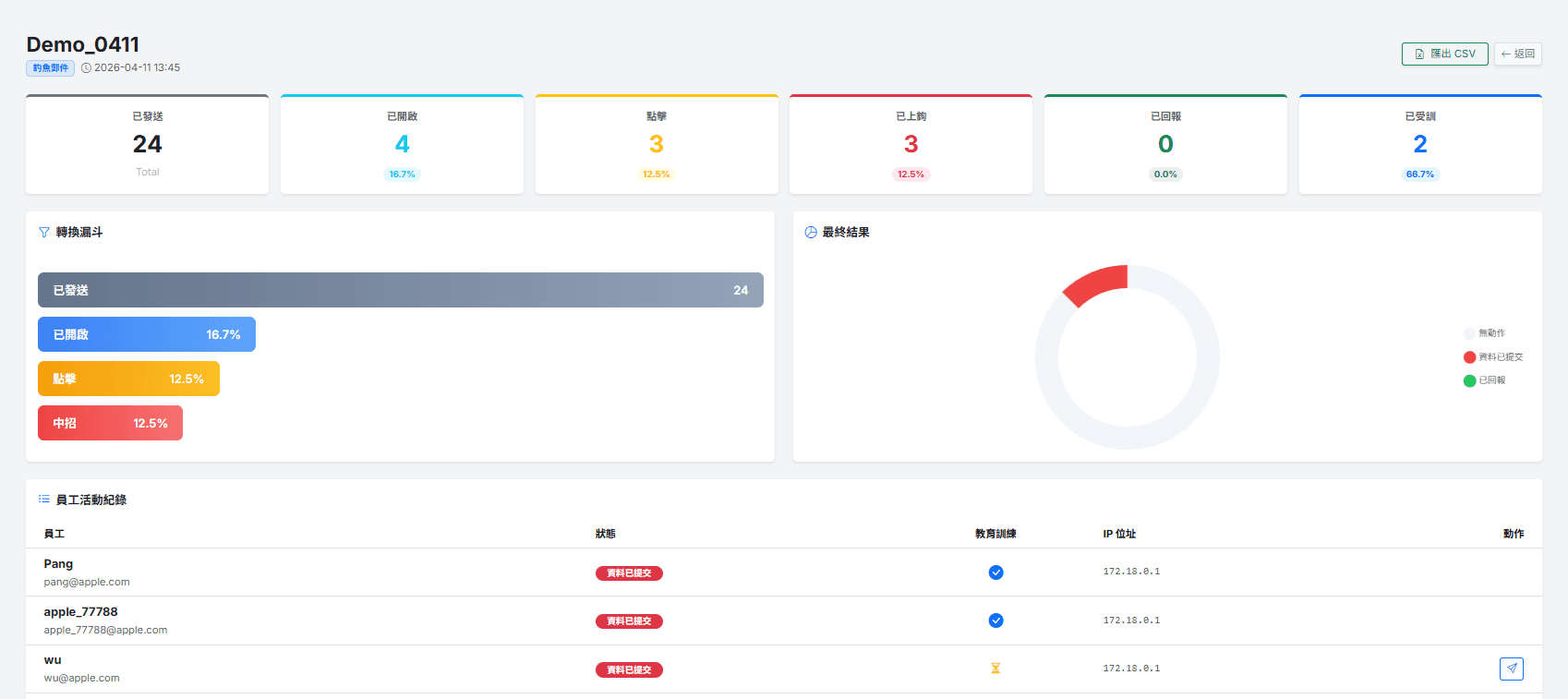Click the 已開啟 stat card showing 4
This screenshot has width=1568, height=699.
pos(402,144)
